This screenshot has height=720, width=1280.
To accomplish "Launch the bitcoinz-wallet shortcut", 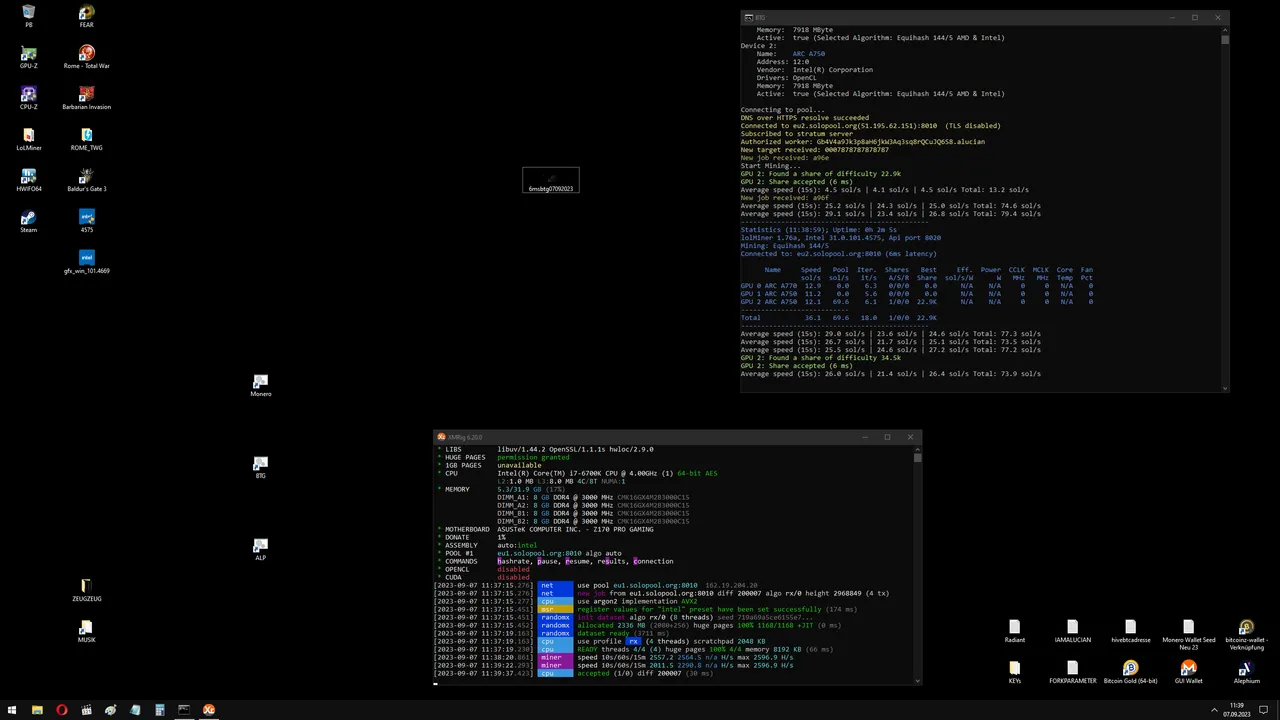I will (x=1246, y=634).
